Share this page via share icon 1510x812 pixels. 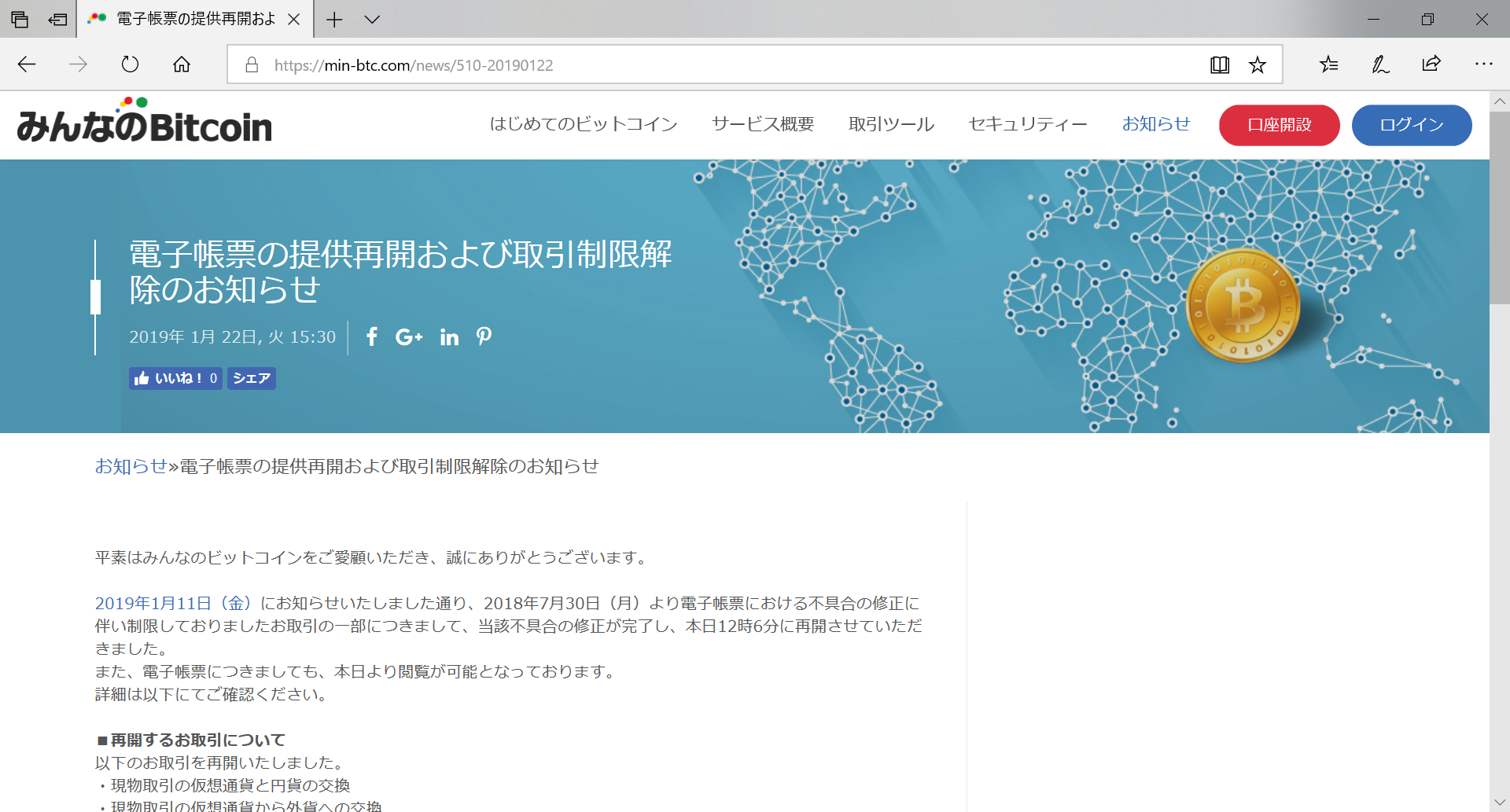click(1431, 64)
